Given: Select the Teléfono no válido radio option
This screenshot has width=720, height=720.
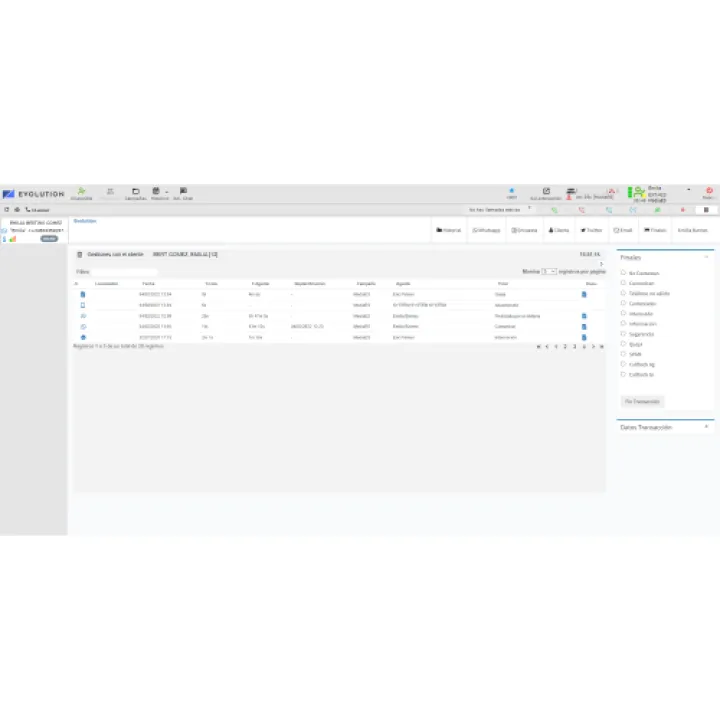Looking at the screenshot, I should click(624, 293).
